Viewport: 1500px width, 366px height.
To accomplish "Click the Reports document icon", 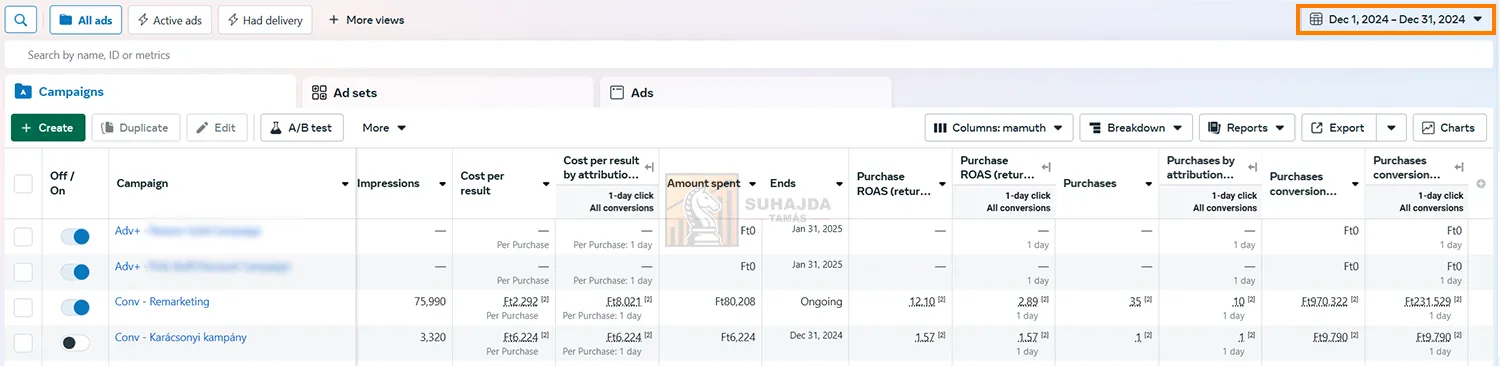I will pyautogui.click(x=1215, y=128).
